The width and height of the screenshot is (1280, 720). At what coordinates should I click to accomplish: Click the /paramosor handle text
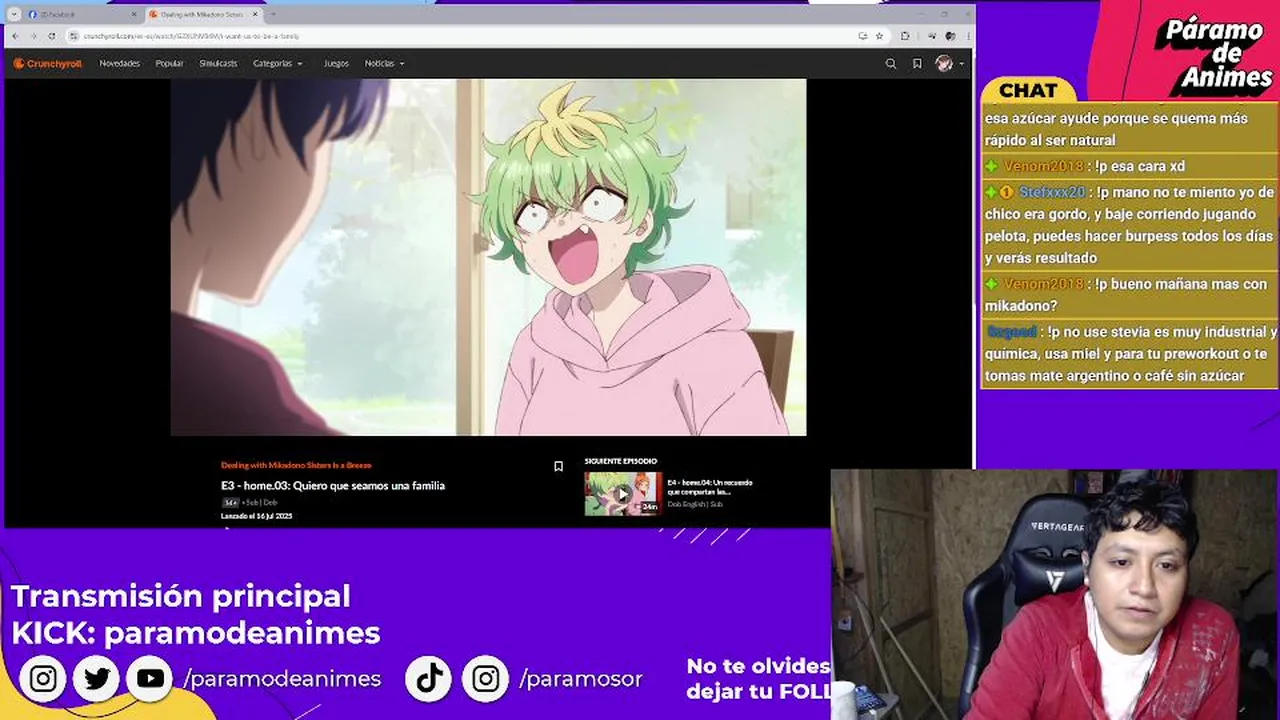click(x=580, y=679)
